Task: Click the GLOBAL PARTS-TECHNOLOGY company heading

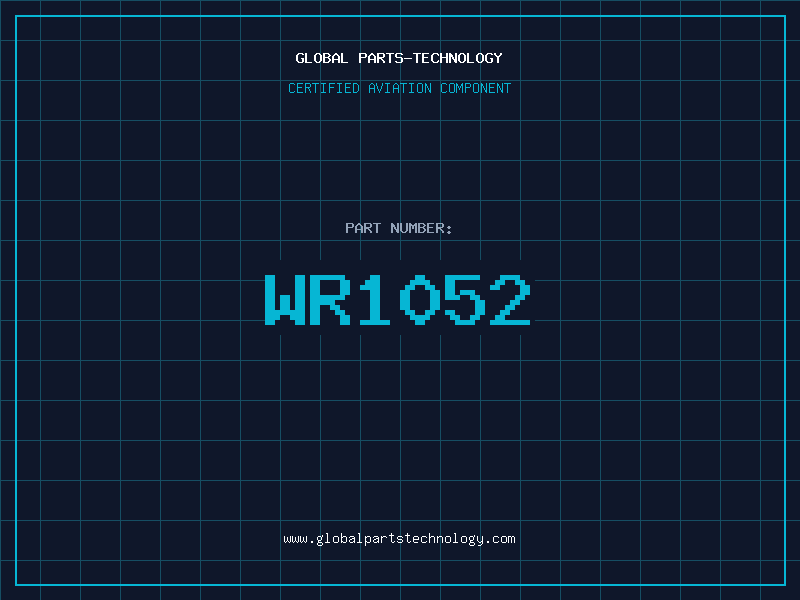Action: click(399, 58)
